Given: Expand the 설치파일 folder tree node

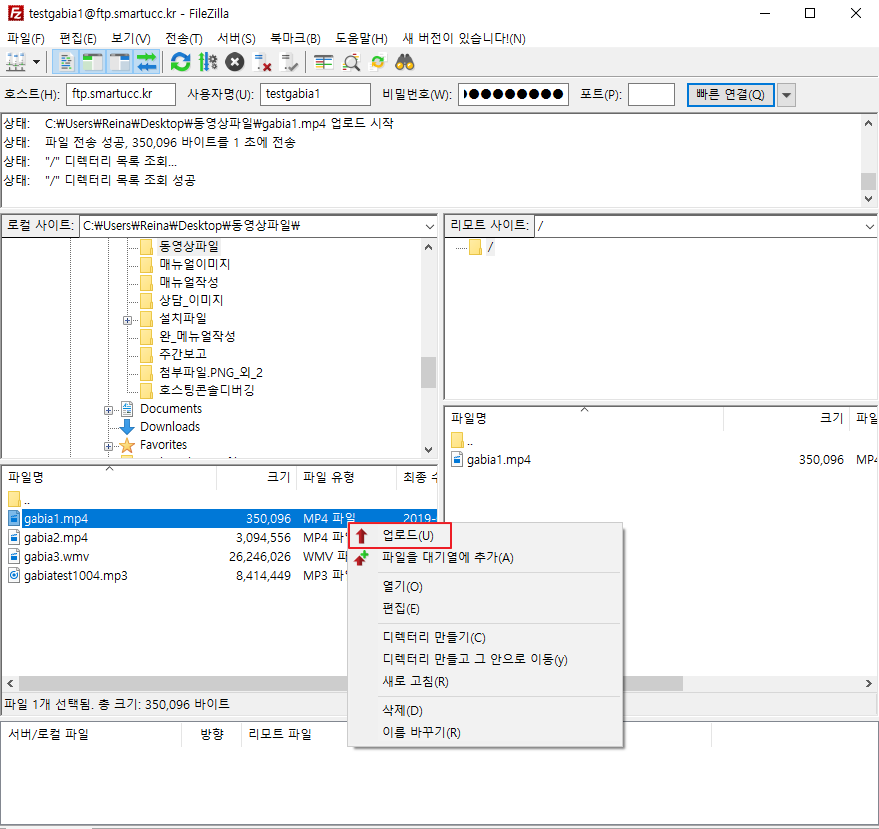Looking at the screenshot, I should pyautogui.click(x=127, y=321).
